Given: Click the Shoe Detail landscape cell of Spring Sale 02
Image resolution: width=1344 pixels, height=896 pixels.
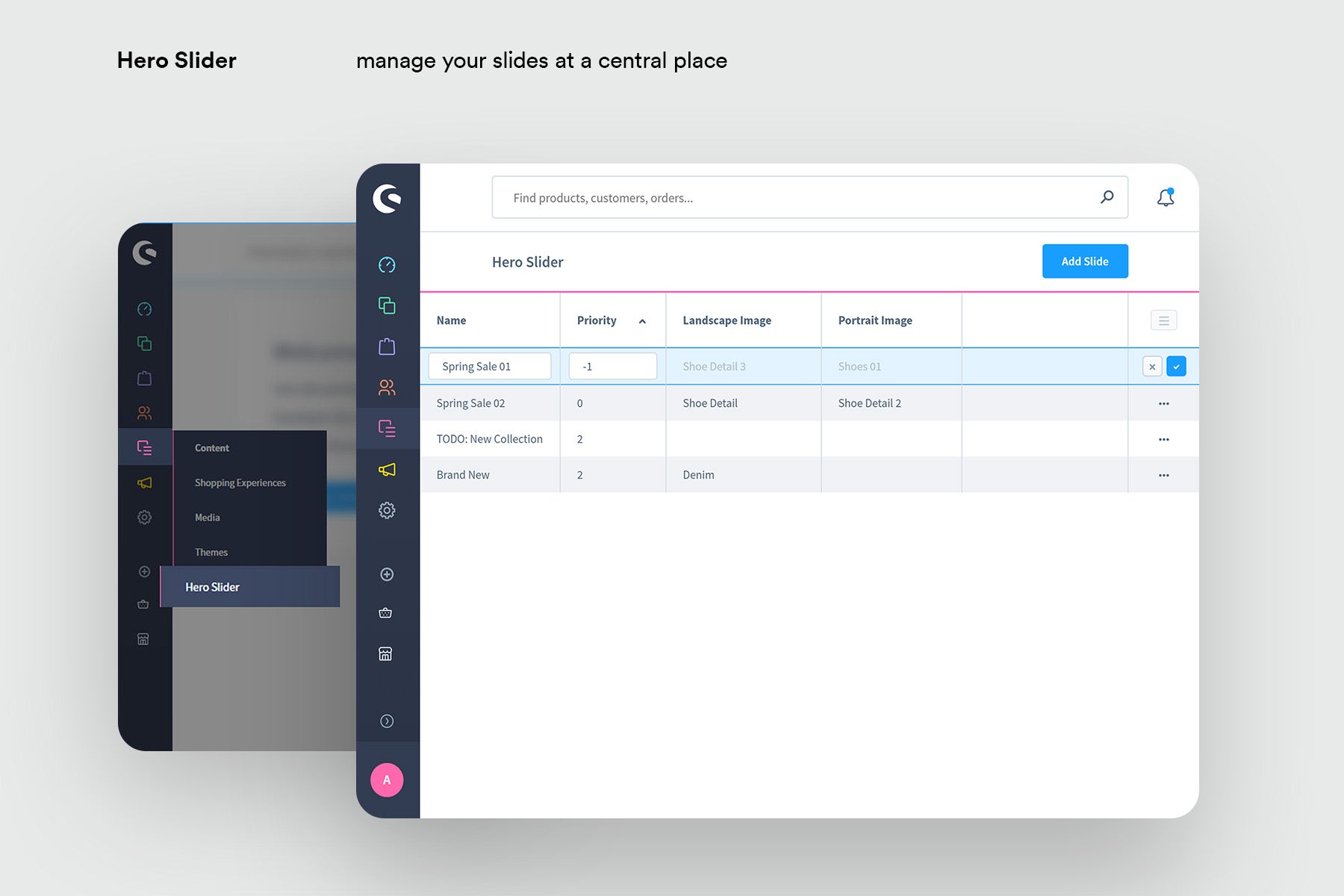Looking at the screenshot, I should (x=709, y=403).
